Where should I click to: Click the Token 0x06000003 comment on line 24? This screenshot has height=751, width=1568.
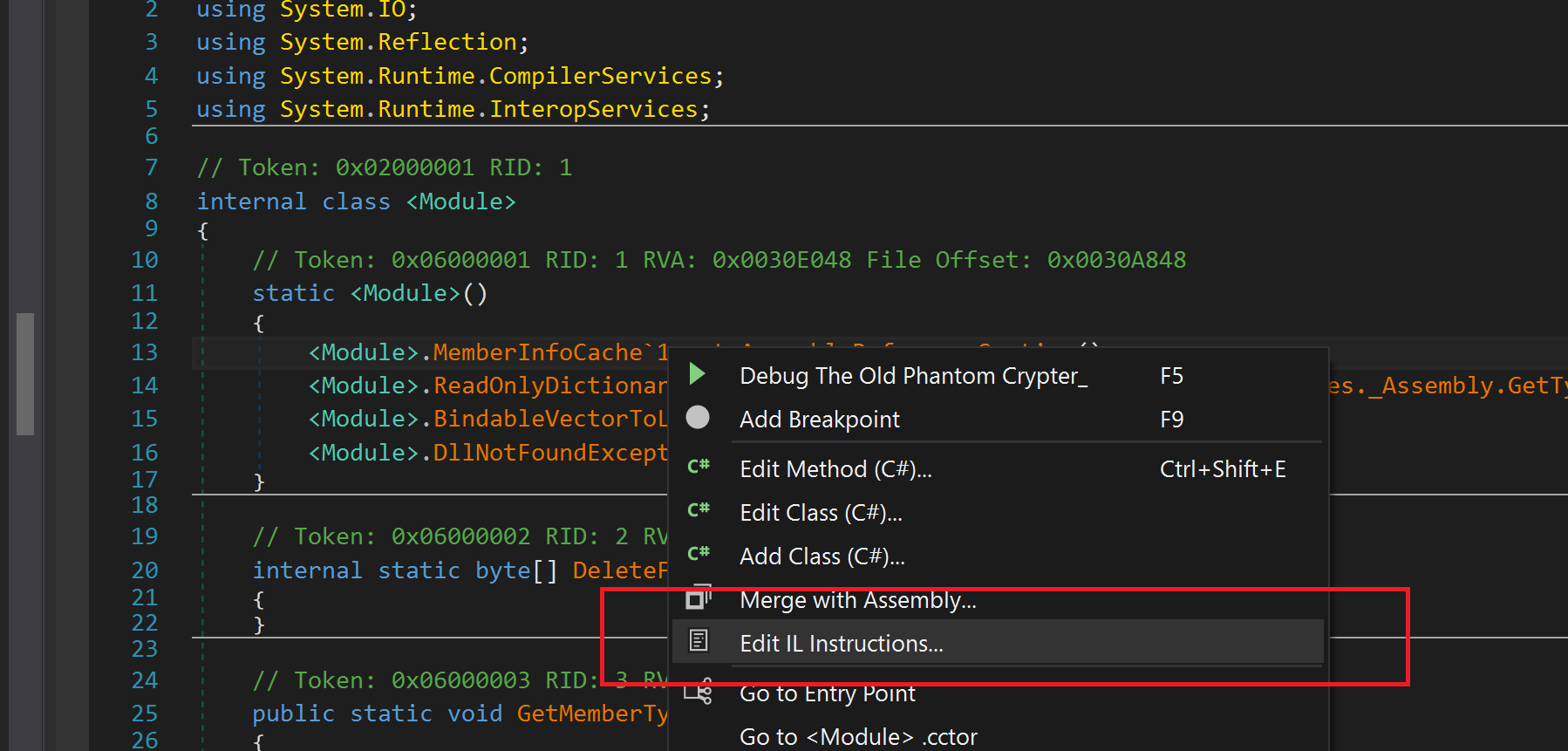click(460, 680)
